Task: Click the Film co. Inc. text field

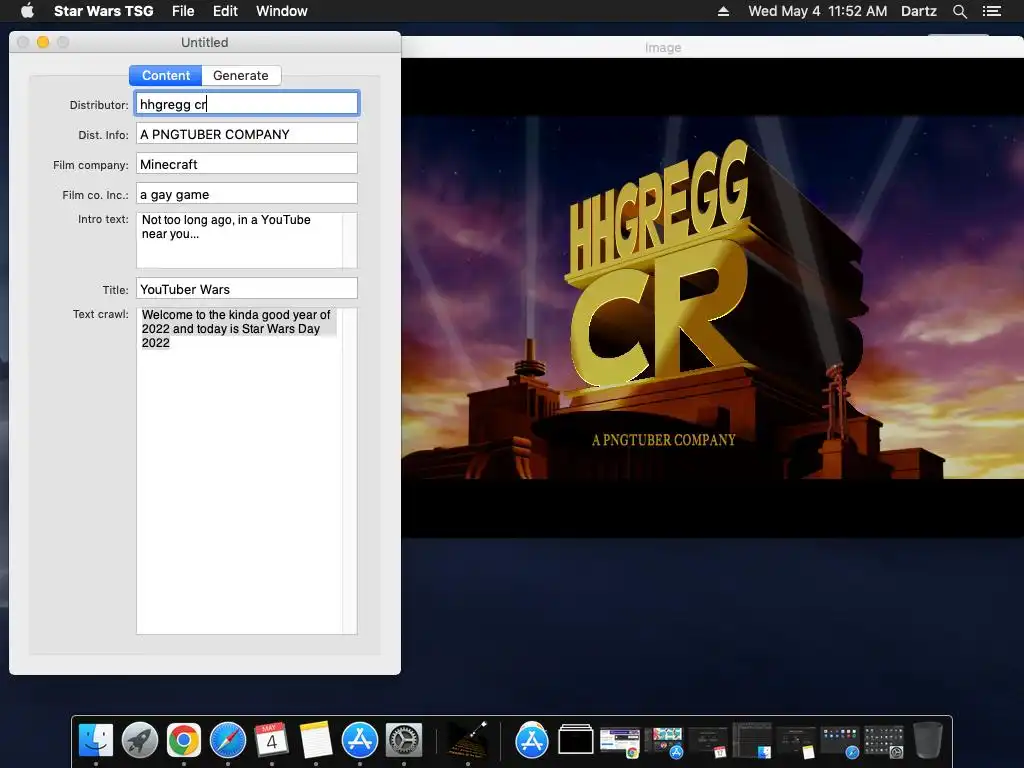Action: (x=247, y=194)
